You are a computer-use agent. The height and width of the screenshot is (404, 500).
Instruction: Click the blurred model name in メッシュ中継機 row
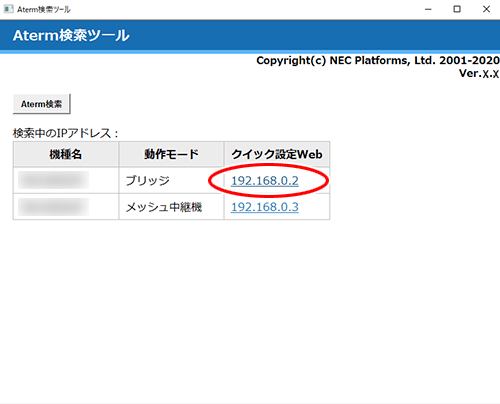pyautogui.click(x=53, y=207)
